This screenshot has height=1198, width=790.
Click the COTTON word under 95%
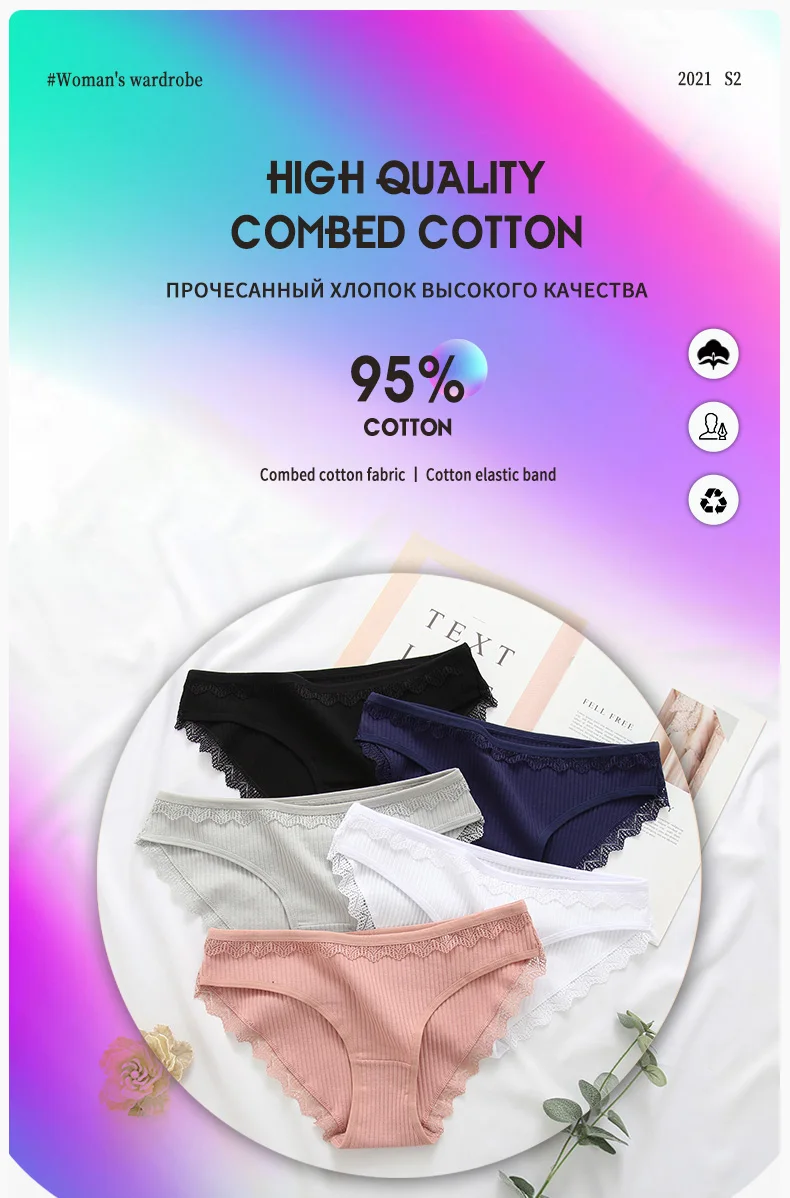pyautogui.click(x=408, y=427)
